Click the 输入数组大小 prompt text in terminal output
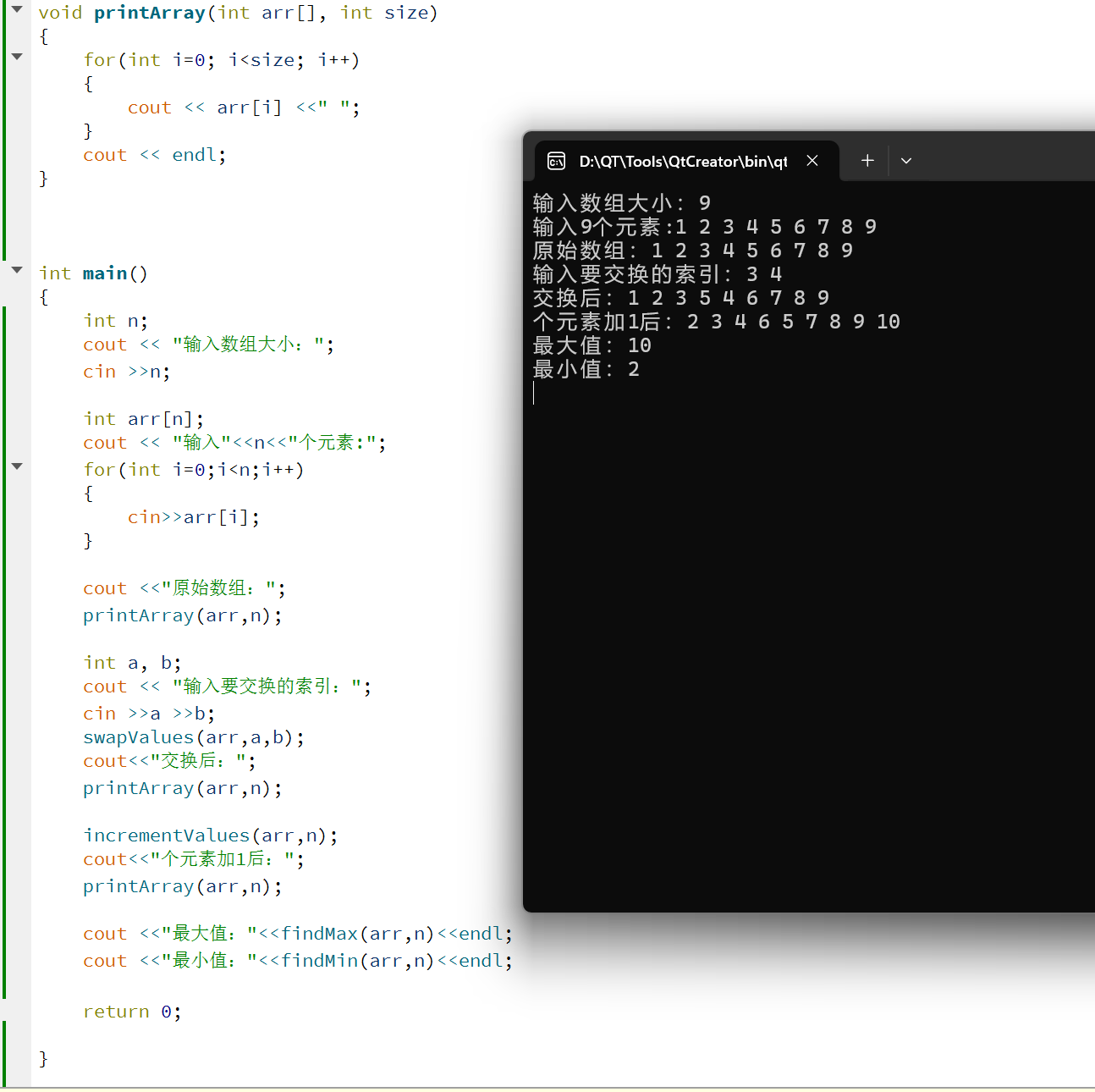This screenshot has width=1095, height=1092. pyautogui.click(x=601, y=202)
